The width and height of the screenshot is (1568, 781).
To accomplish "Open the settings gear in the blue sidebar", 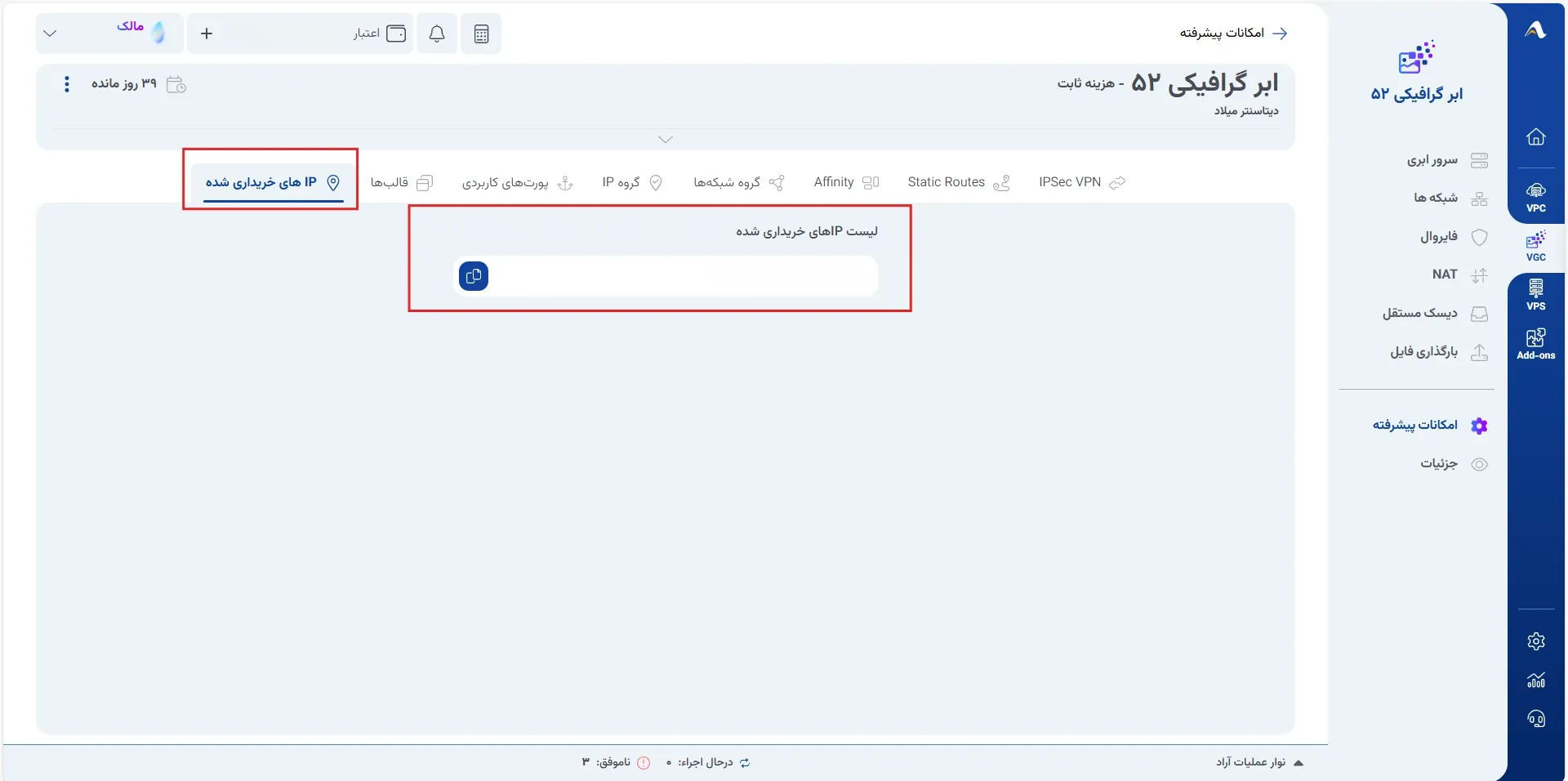I will click(1535, 641).
